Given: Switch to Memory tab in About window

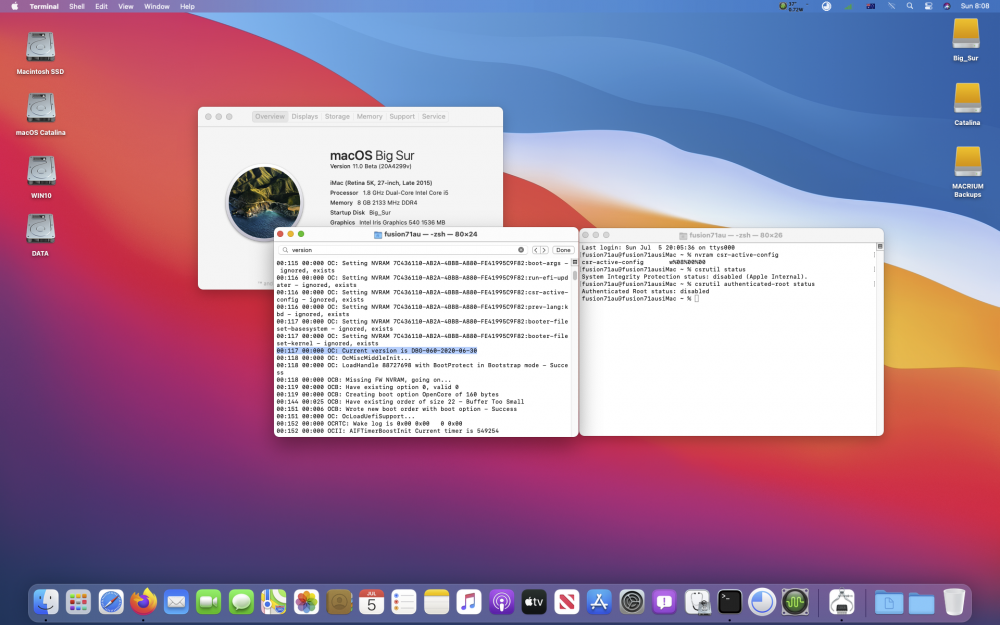Looking at the screenshot, I should click(369, 117).
